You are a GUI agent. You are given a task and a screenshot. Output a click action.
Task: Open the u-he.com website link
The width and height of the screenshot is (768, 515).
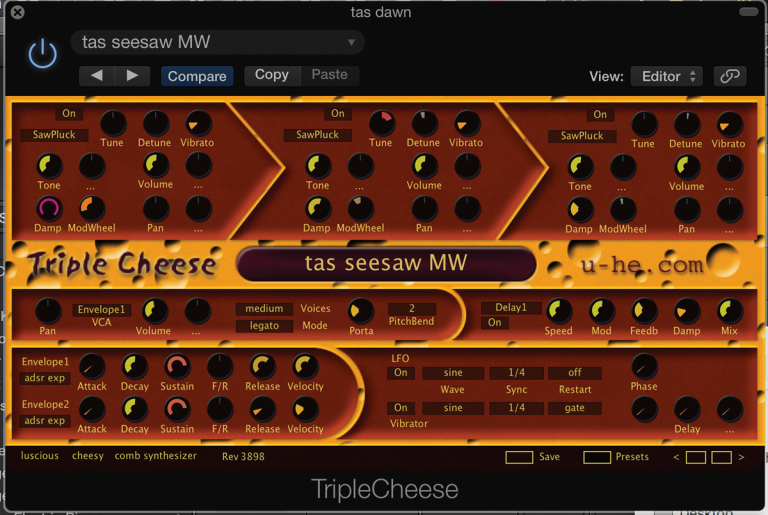642,265
